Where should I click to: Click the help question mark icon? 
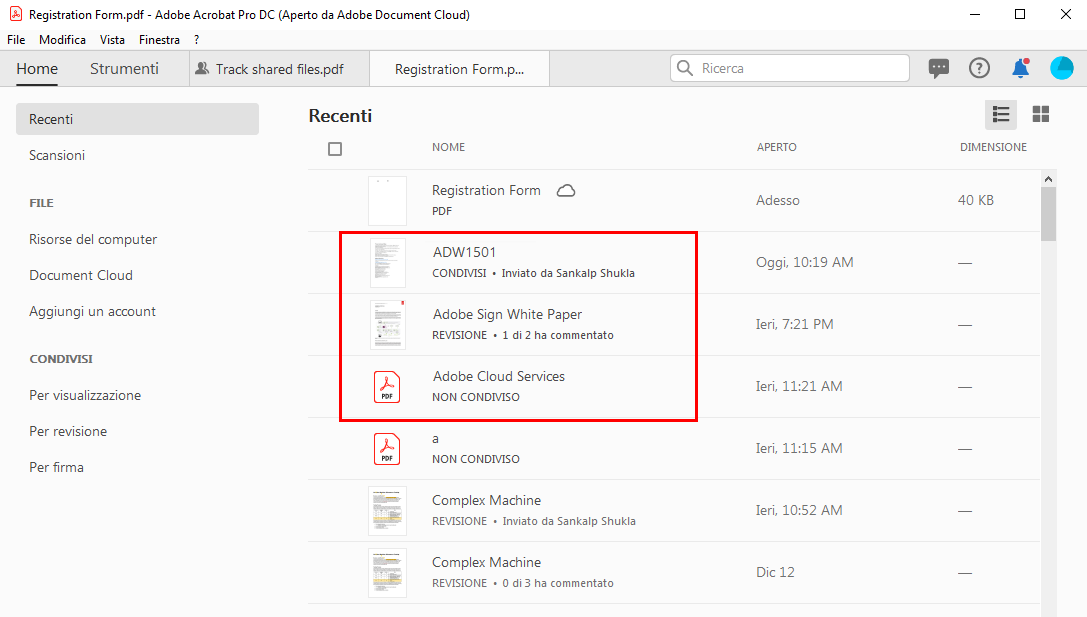click(979, 68)
